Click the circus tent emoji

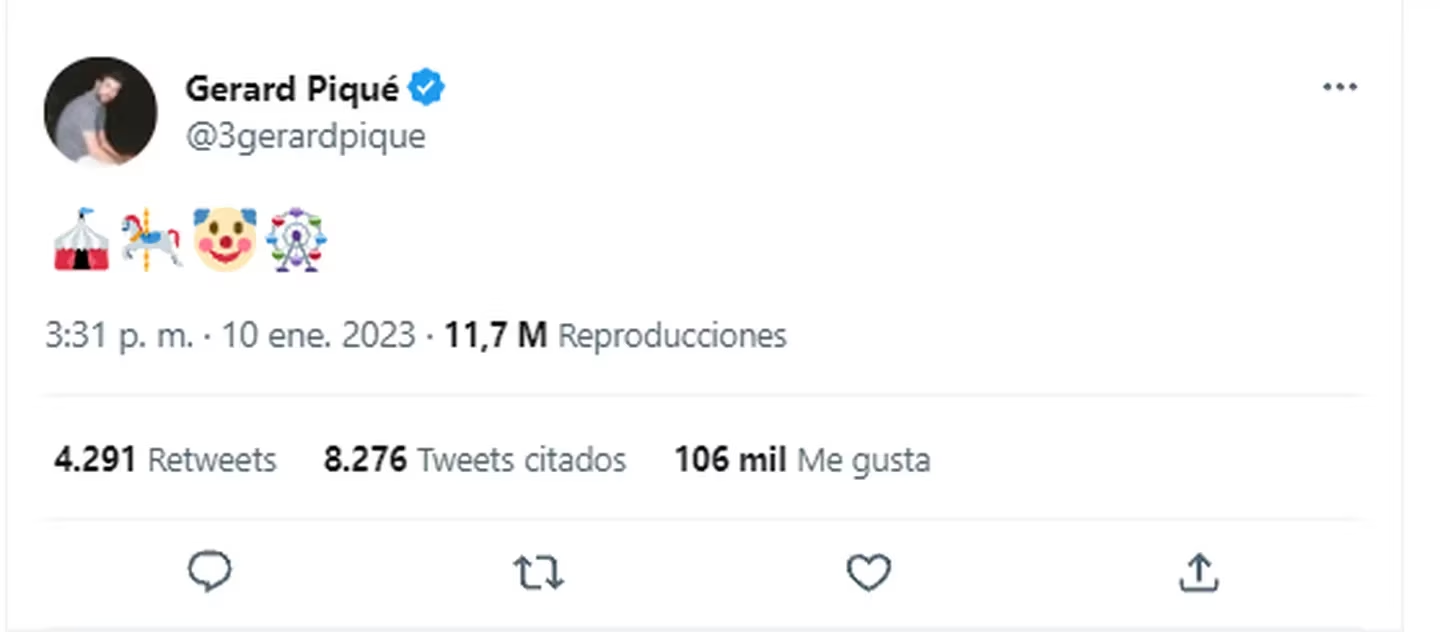(x=81, y=240)
